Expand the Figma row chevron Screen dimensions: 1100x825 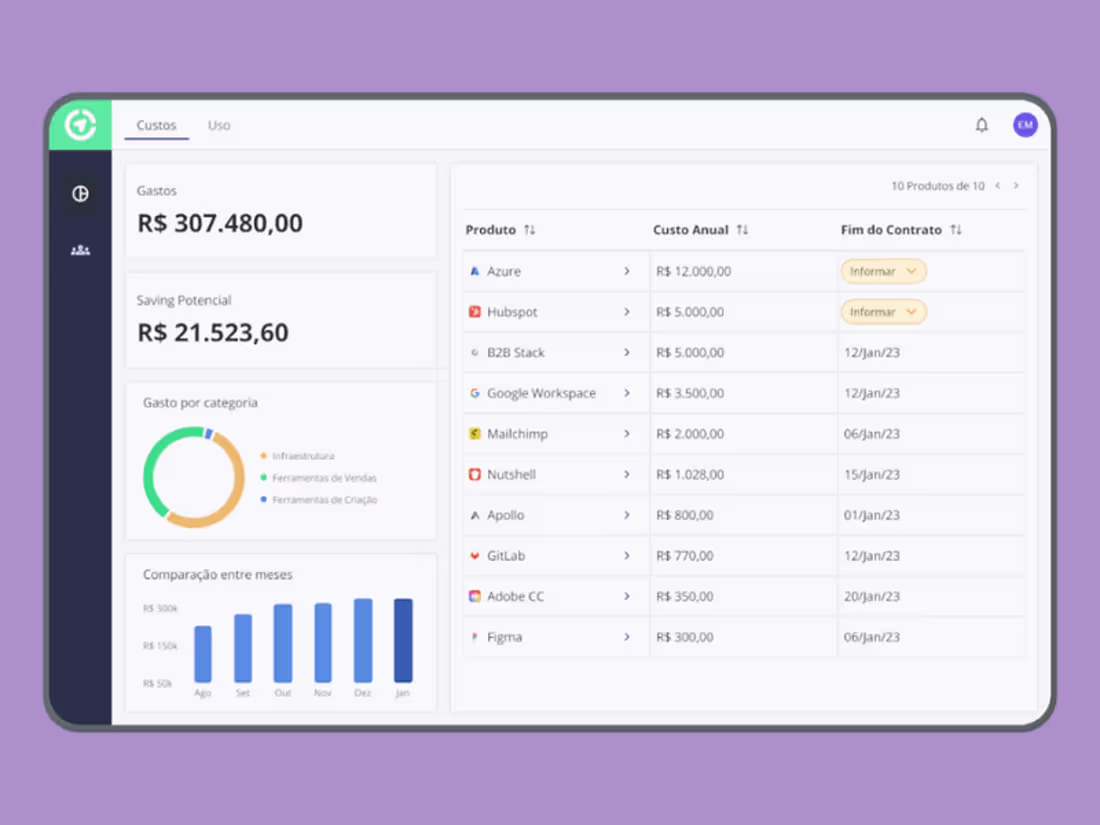click(x=626, y=637)
